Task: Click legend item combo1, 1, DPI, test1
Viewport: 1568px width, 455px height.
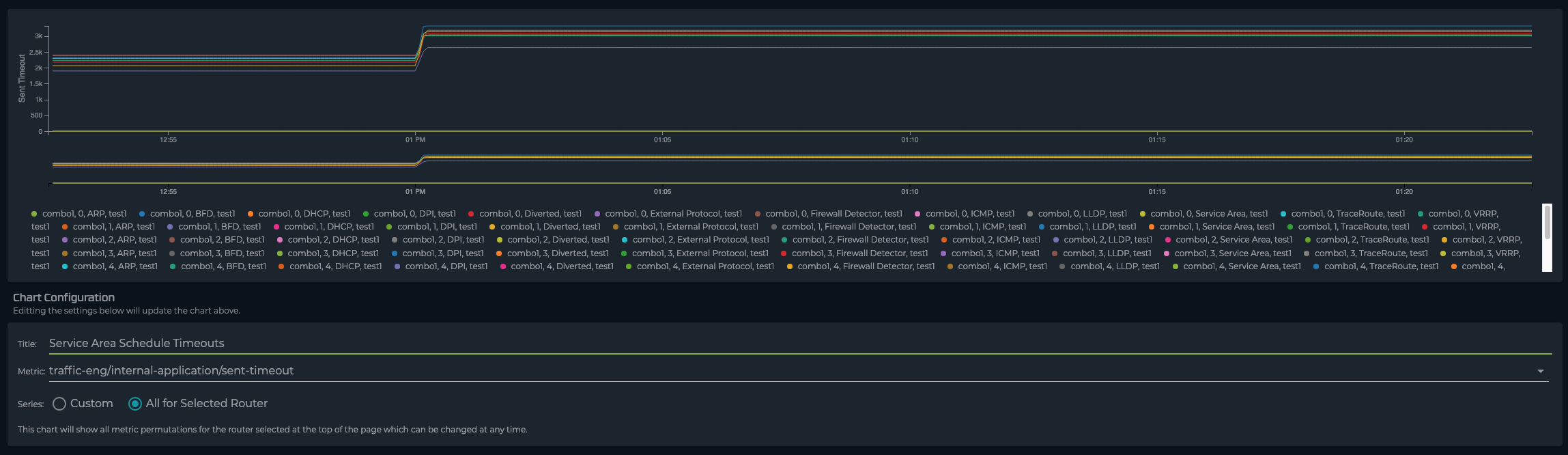Action: coord(431,227)
